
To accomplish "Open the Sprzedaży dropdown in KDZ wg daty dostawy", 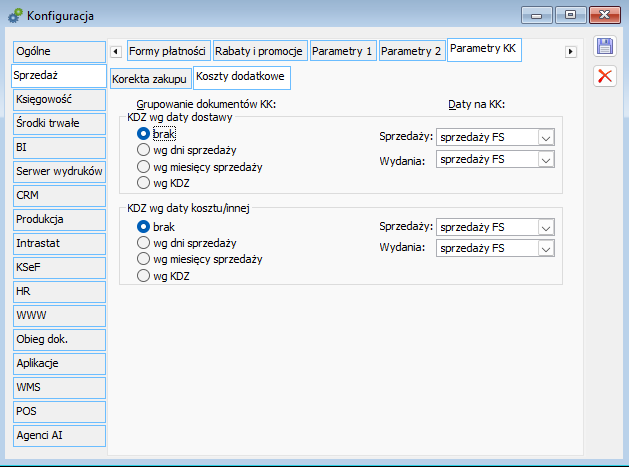I will click(545, 138).
